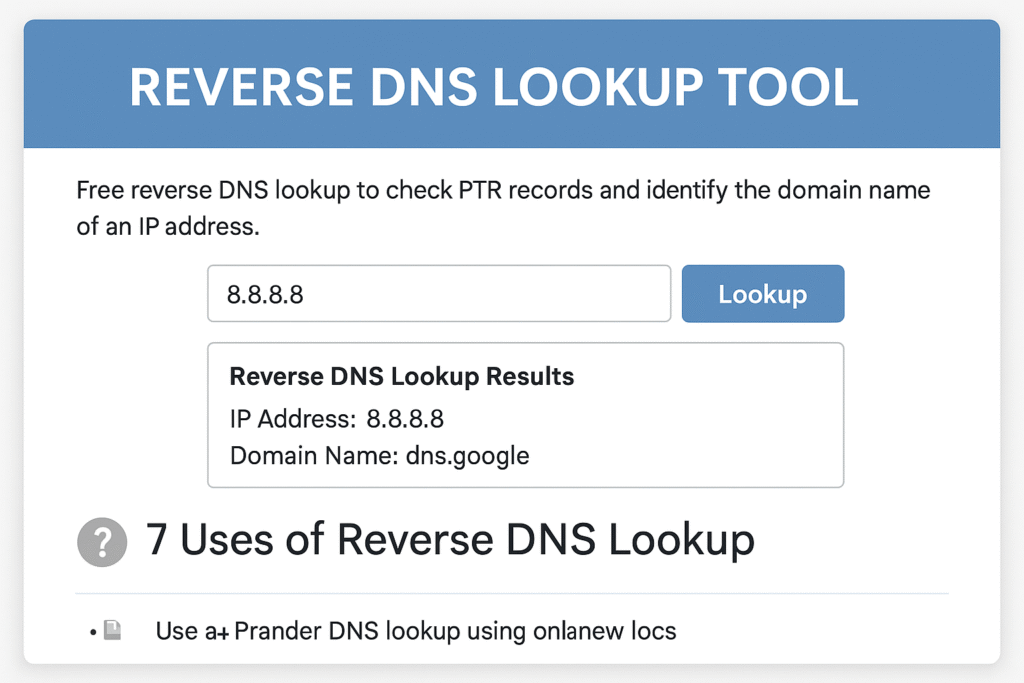The width and height of the screenshot is (1024, 683).
Task: Click the 'Use a+ Prander DNS lookup' link
Action: (x=415, y=631)
